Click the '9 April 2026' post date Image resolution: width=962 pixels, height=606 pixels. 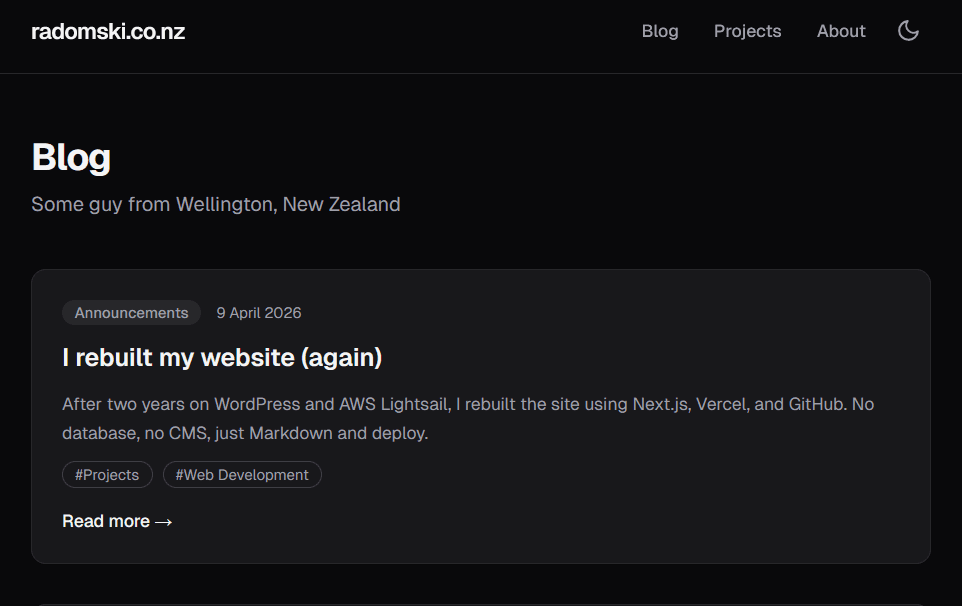(259, 312)
